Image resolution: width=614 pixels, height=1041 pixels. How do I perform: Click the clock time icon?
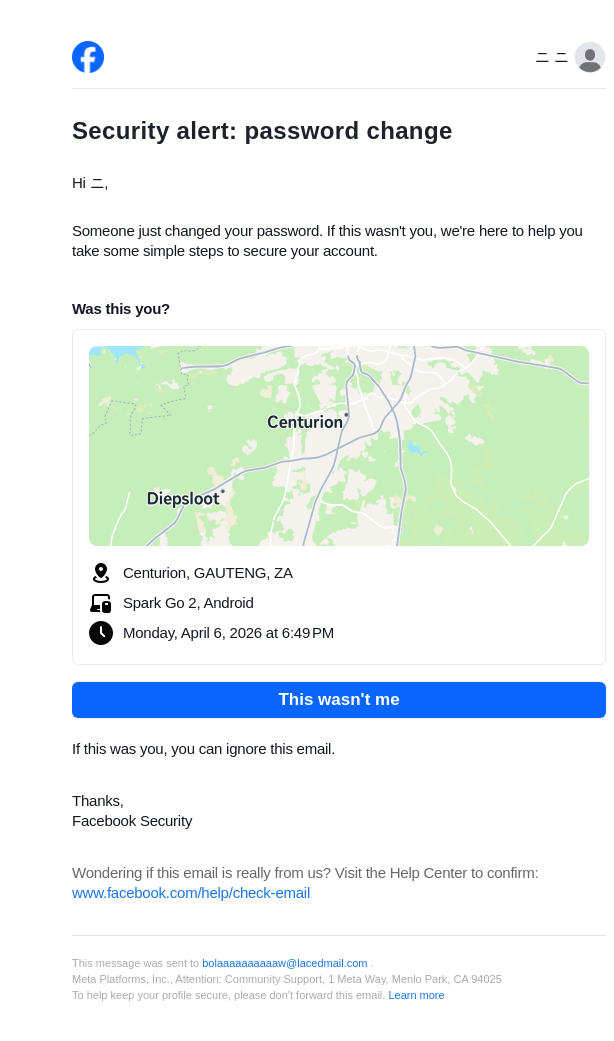point(100,633)
